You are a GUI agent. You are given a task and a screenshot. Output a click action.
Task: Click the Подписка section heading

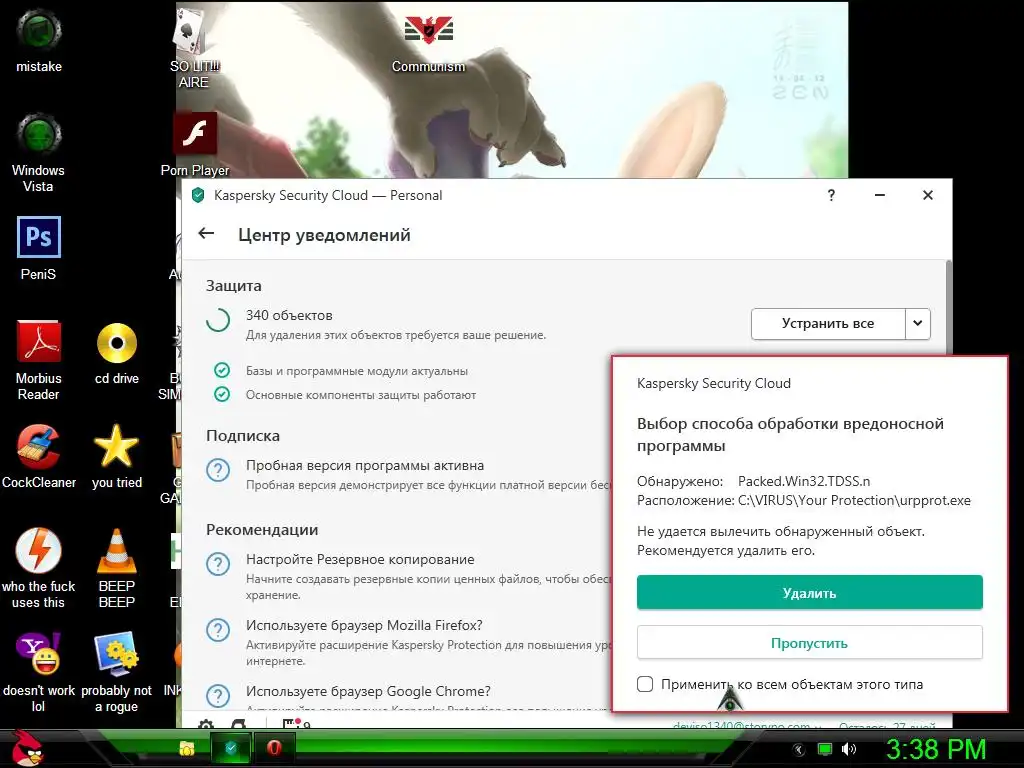click(x=243, y=436)
